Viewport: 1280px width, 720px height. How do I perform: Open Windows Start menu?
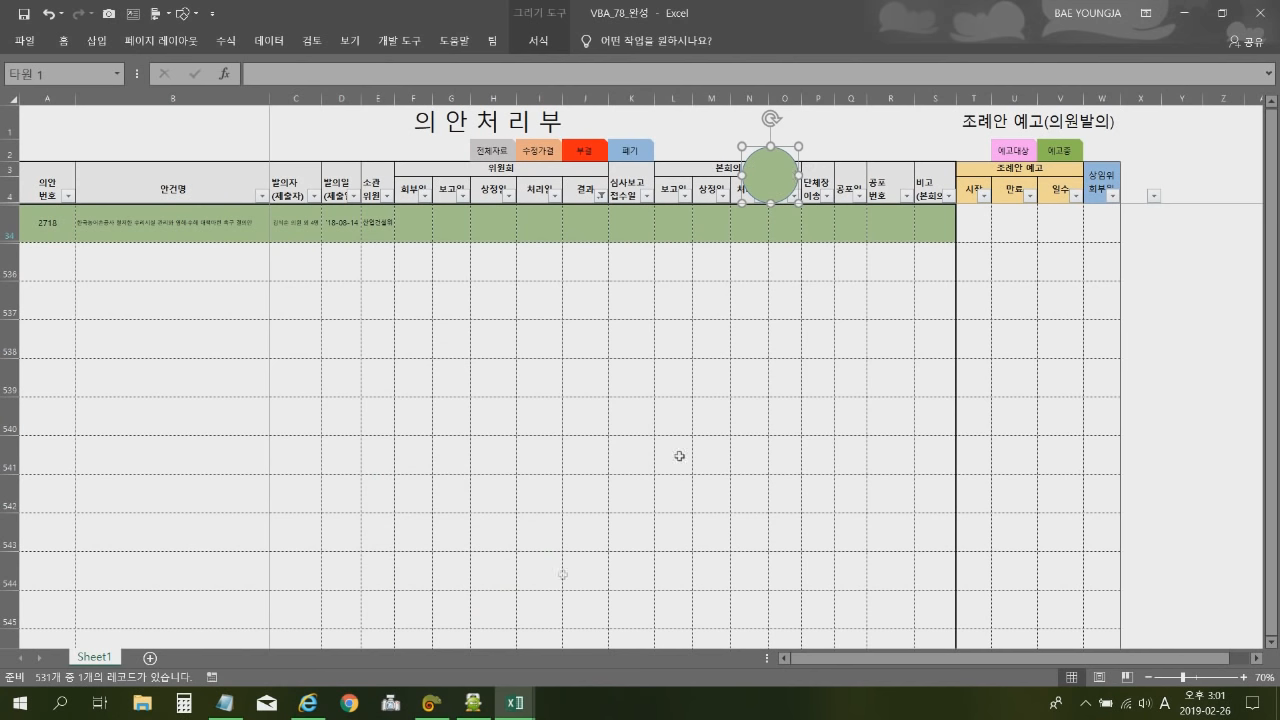pos(20,703)
